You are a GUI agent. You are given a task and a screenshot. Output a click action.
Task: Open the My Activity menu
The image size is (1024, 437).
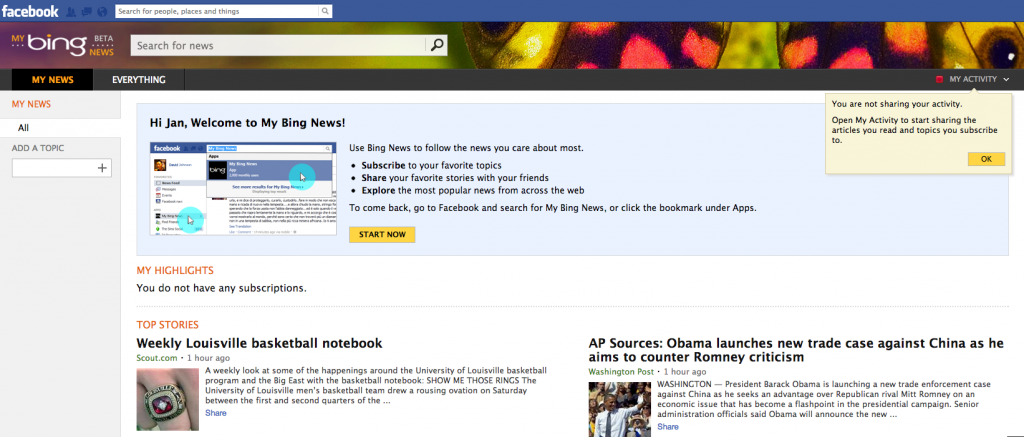click(x=973, y=80)
